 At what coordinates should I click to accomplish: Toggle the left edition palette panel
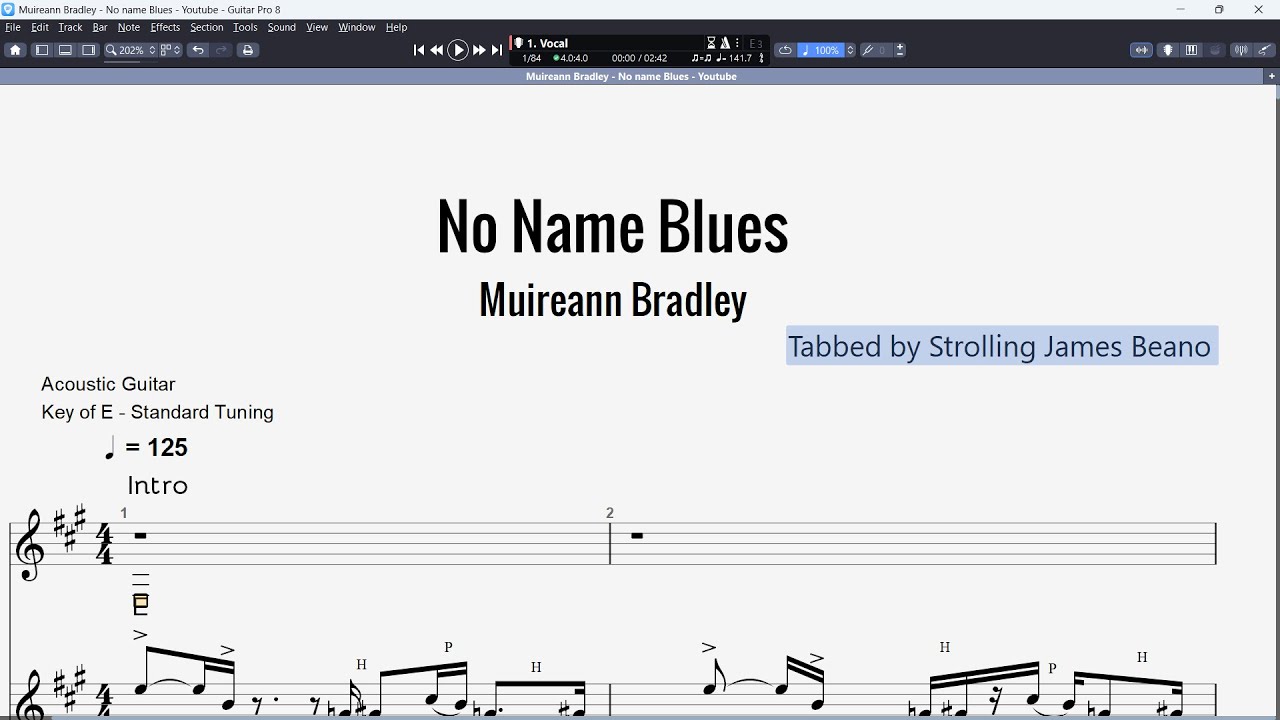coord(42,50)
